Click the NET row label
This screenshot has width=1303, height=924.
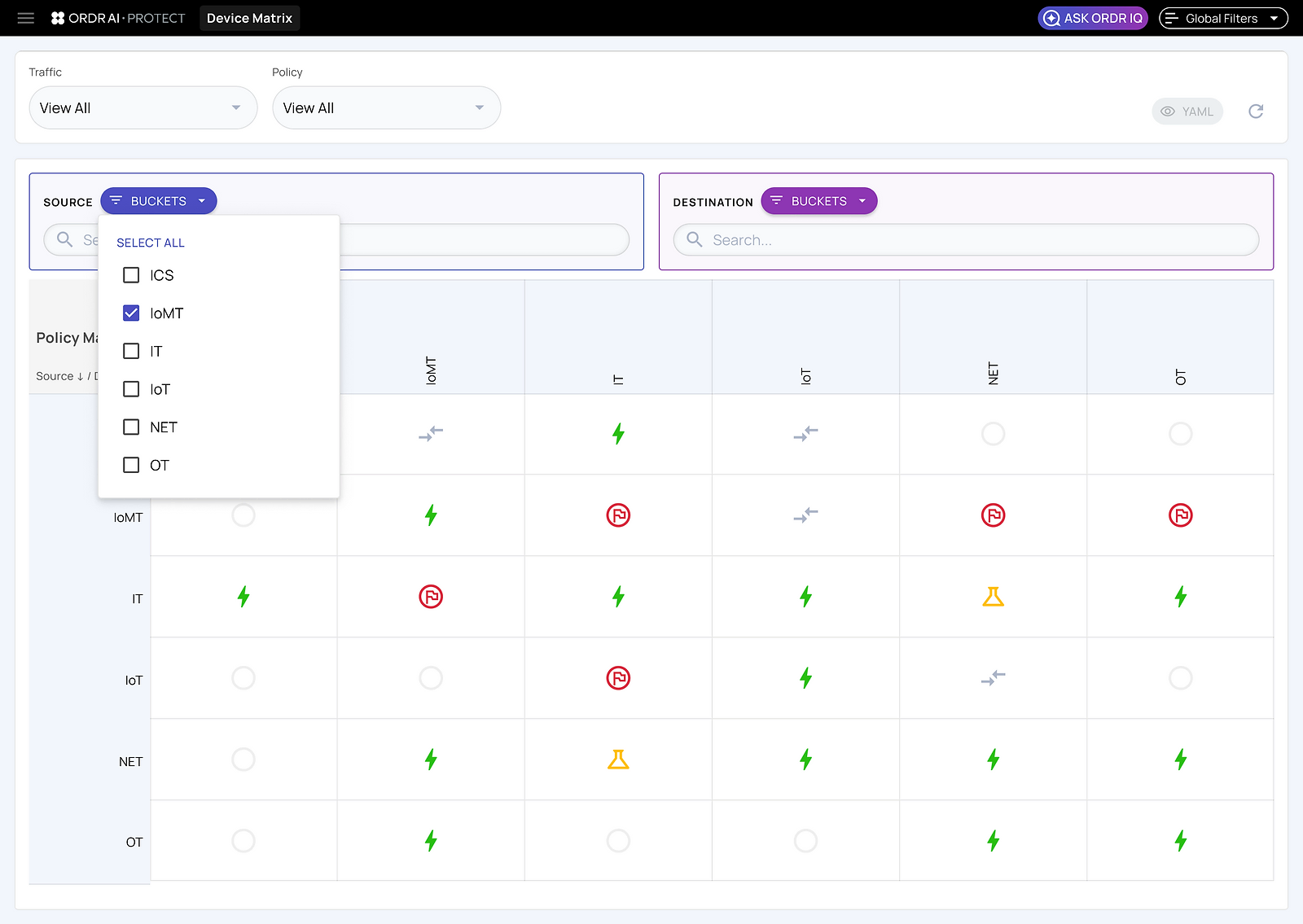[130, 762]
